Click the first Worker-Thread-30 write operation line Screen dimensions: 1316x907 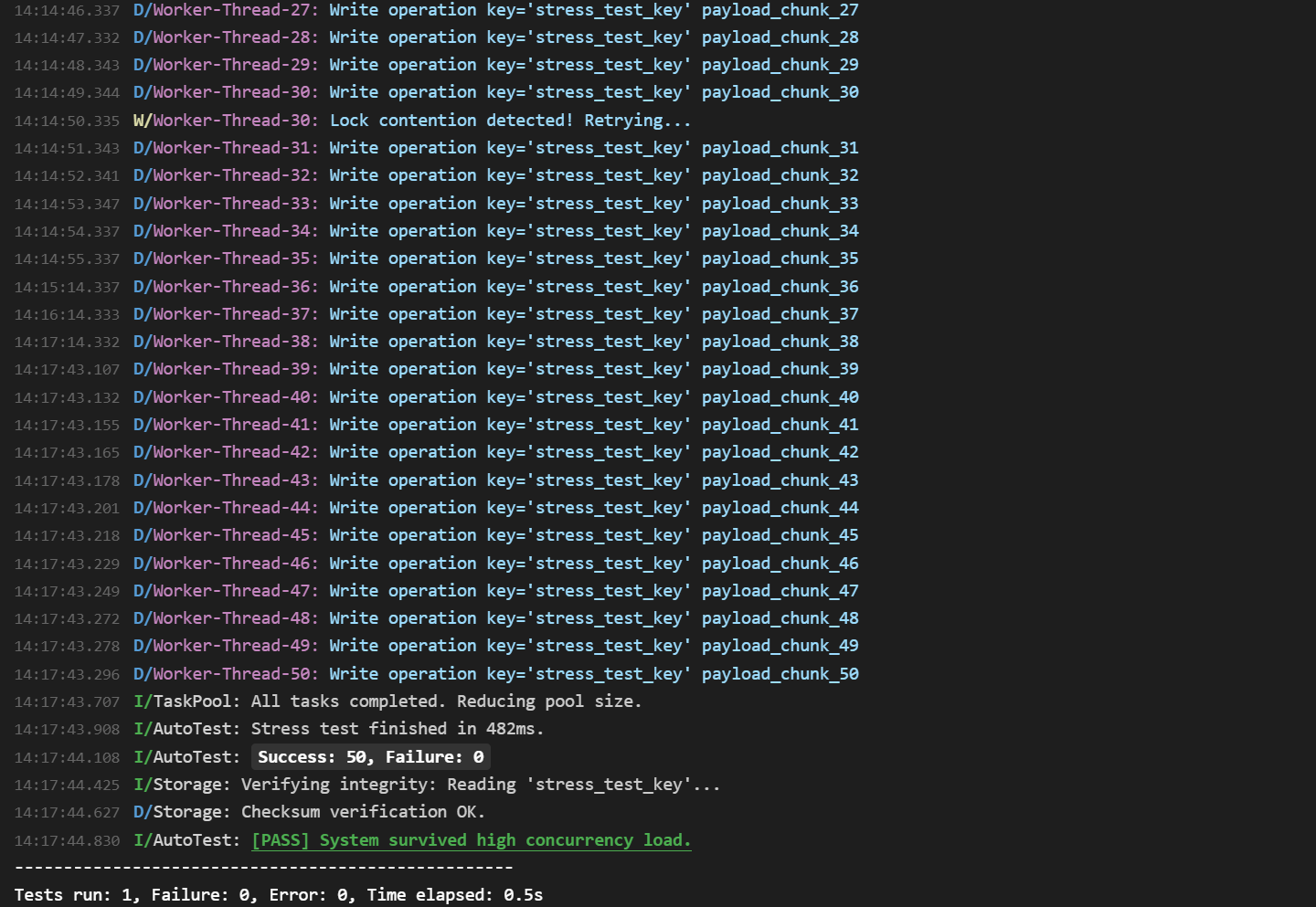[x=437, y=92]
